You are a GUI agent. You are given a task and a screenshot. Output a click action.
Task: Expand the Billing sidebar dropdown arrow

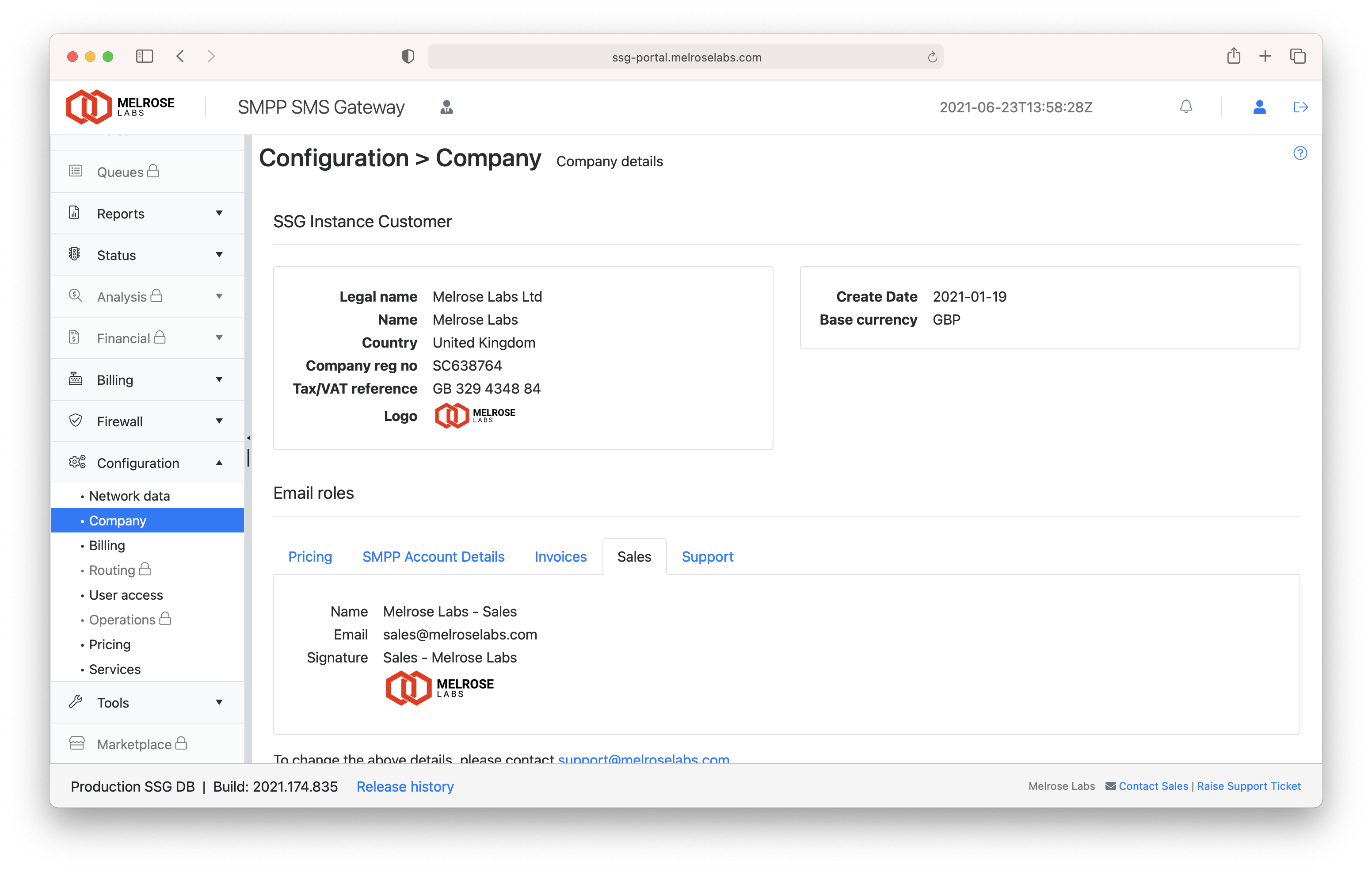[x=219, y=379]
